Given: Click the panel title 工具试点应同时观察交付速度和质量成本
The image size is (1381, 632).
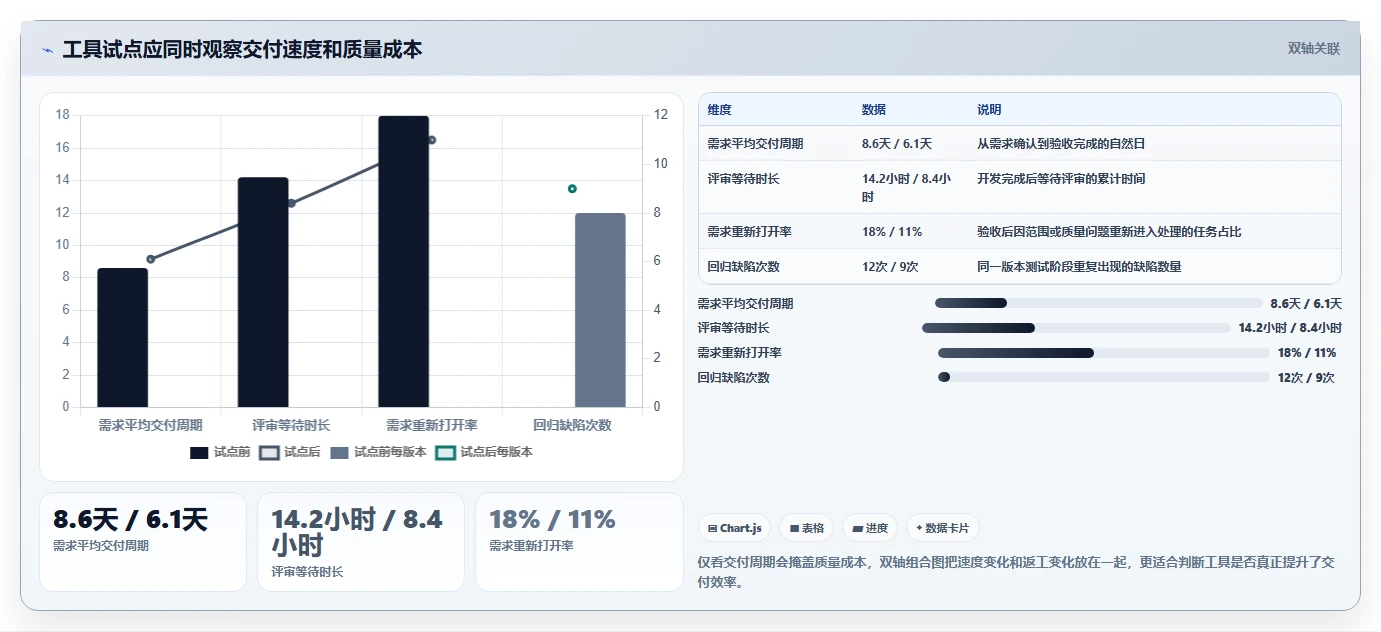Looking at the screenshot, I should [242, 50].
